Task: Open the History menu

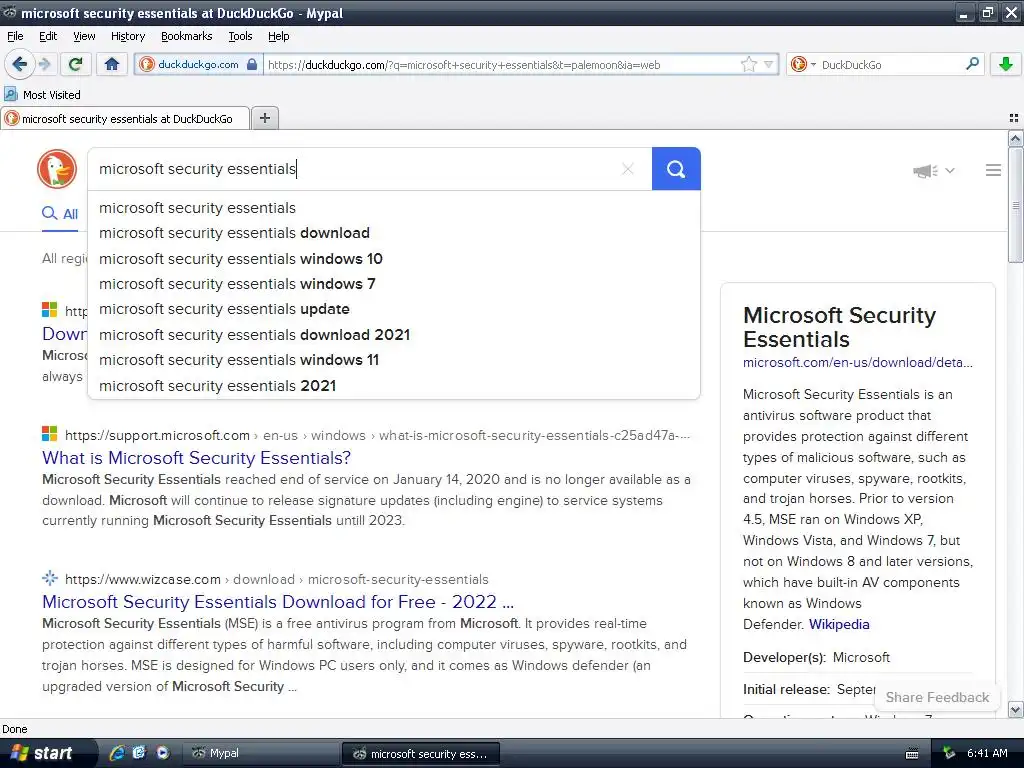Action: click(x=127, y=36)
